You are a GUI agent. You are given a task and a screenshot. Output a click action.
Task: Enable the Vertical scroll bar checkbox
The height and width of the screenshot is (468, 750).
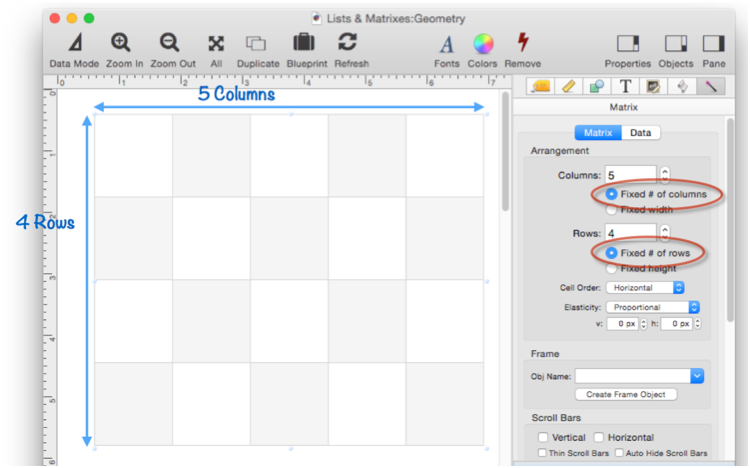pyautogui.click(x=543, y=437)
